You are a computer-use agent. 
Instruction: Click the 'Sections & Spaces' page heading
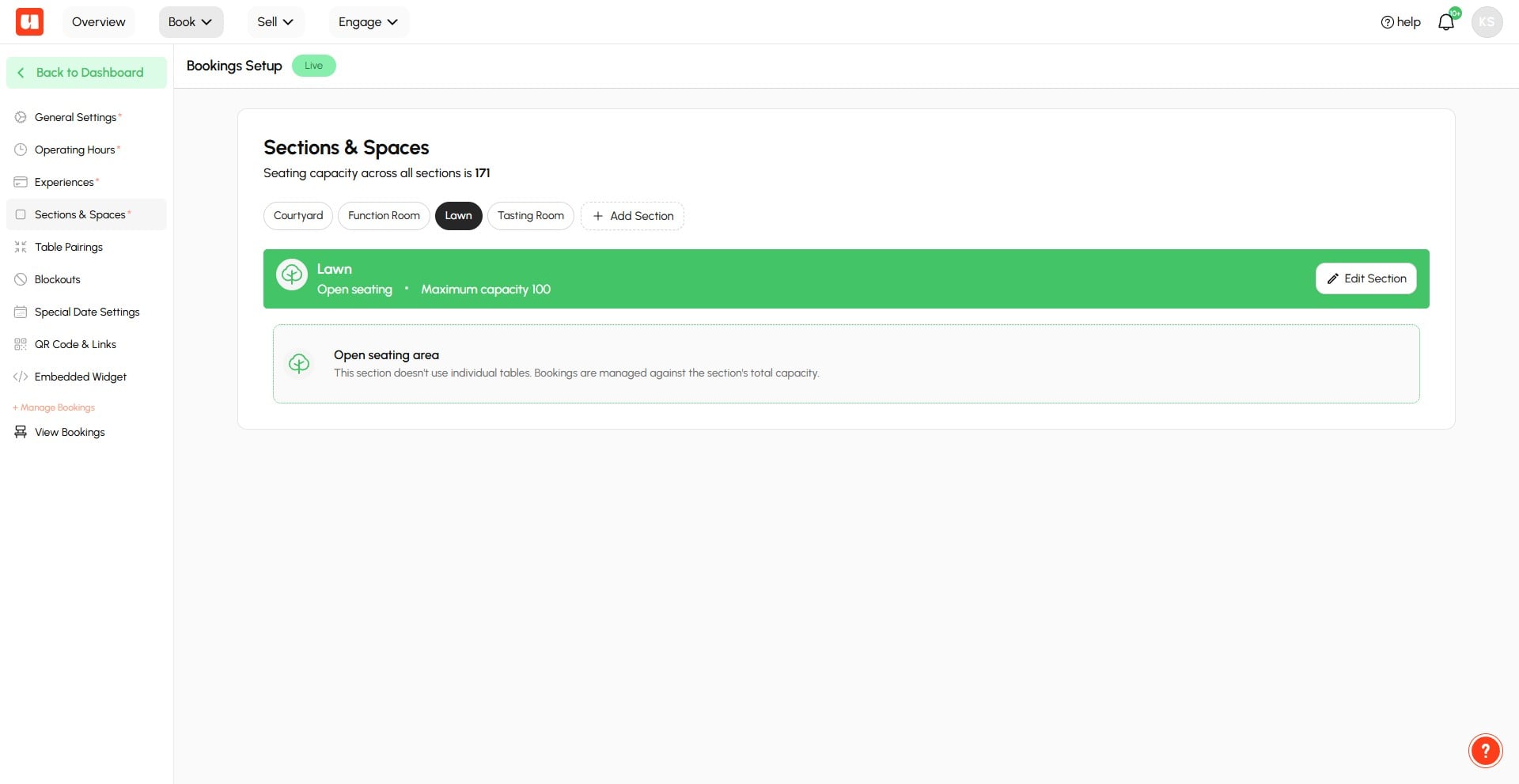(x=346, y=148)
